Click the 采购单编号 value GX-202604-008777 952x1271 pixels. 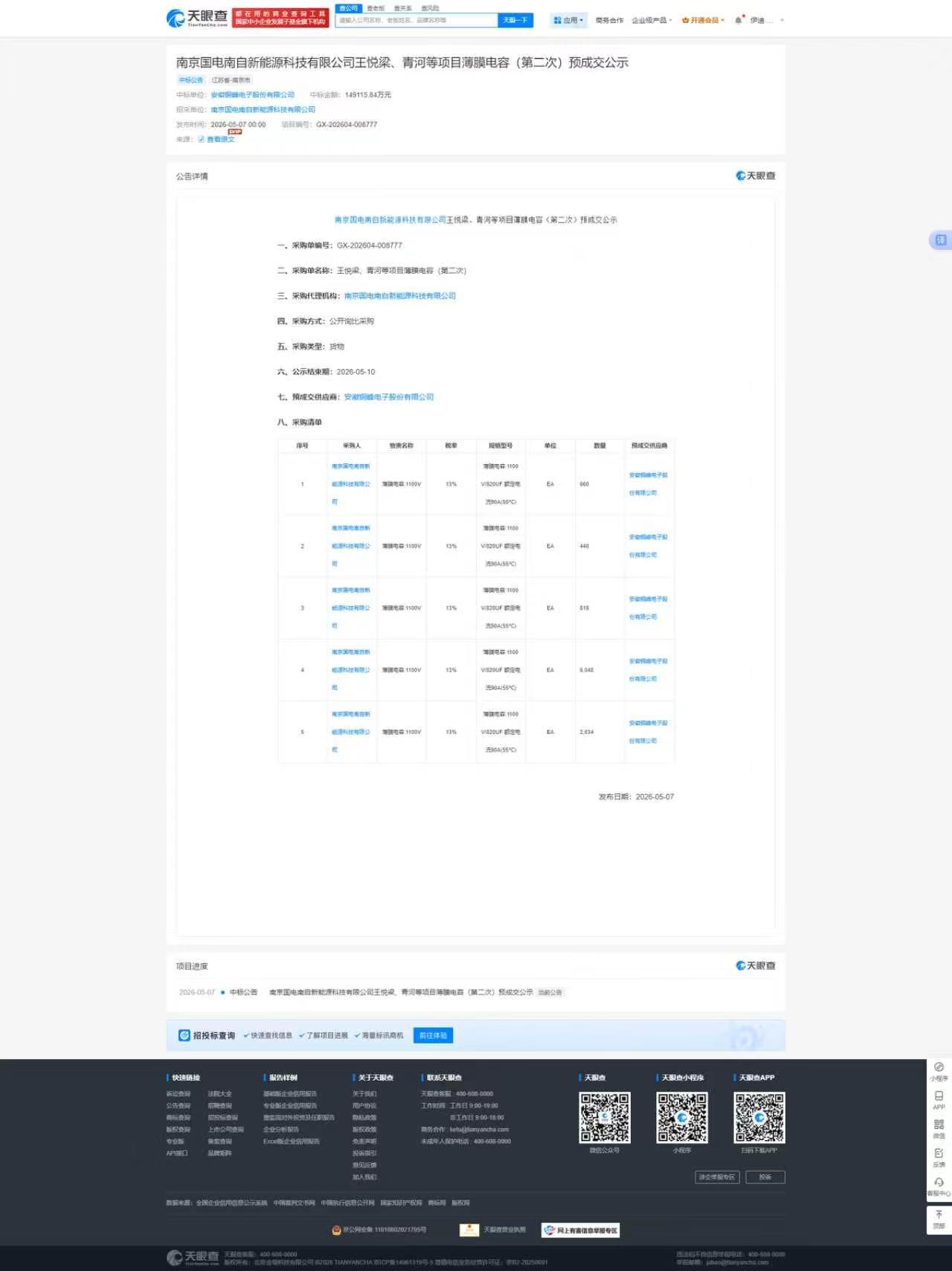370,245
